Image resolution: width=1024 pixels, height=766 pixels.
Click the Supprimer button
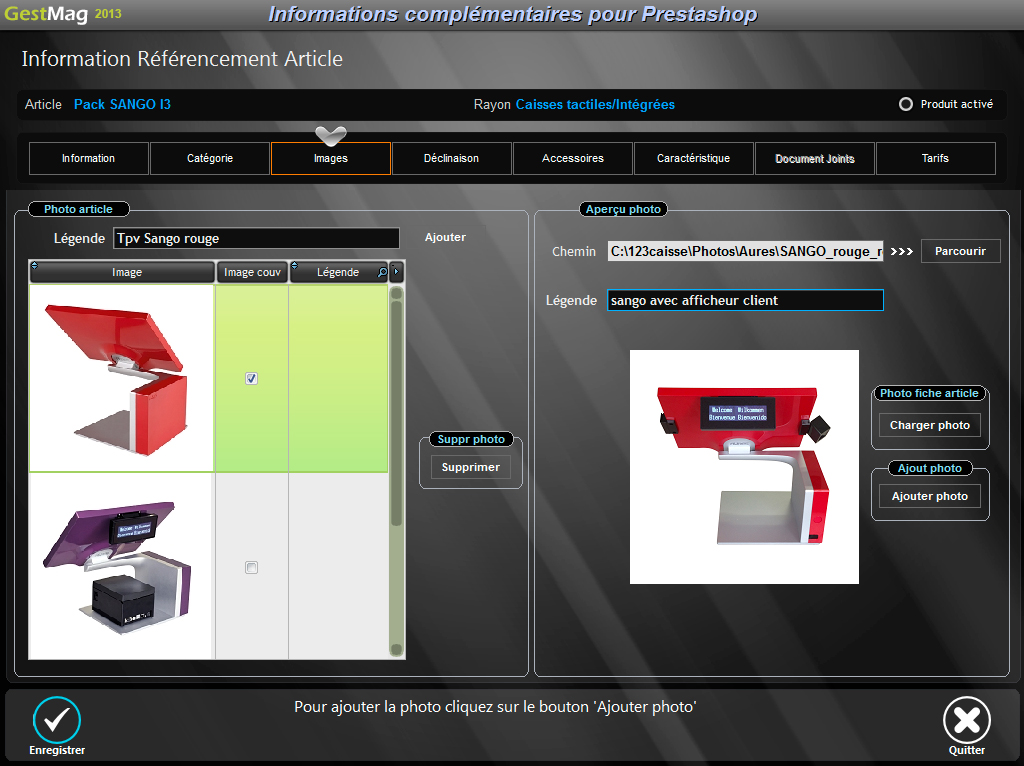click(470, 467)
